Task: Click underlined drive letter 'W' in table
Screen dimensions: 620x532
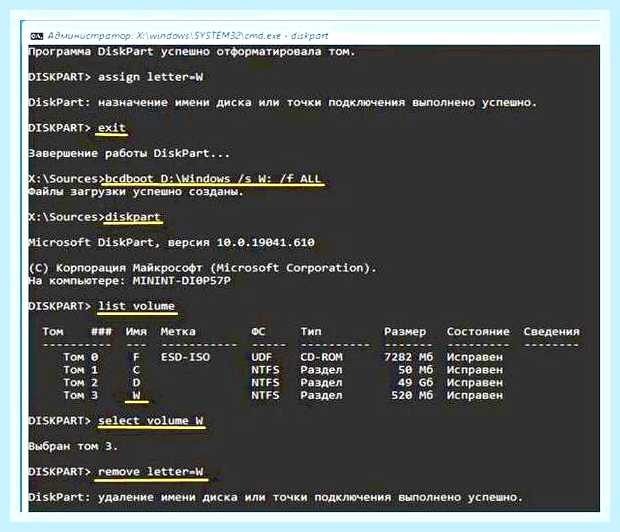Action: tap(136, 395)
